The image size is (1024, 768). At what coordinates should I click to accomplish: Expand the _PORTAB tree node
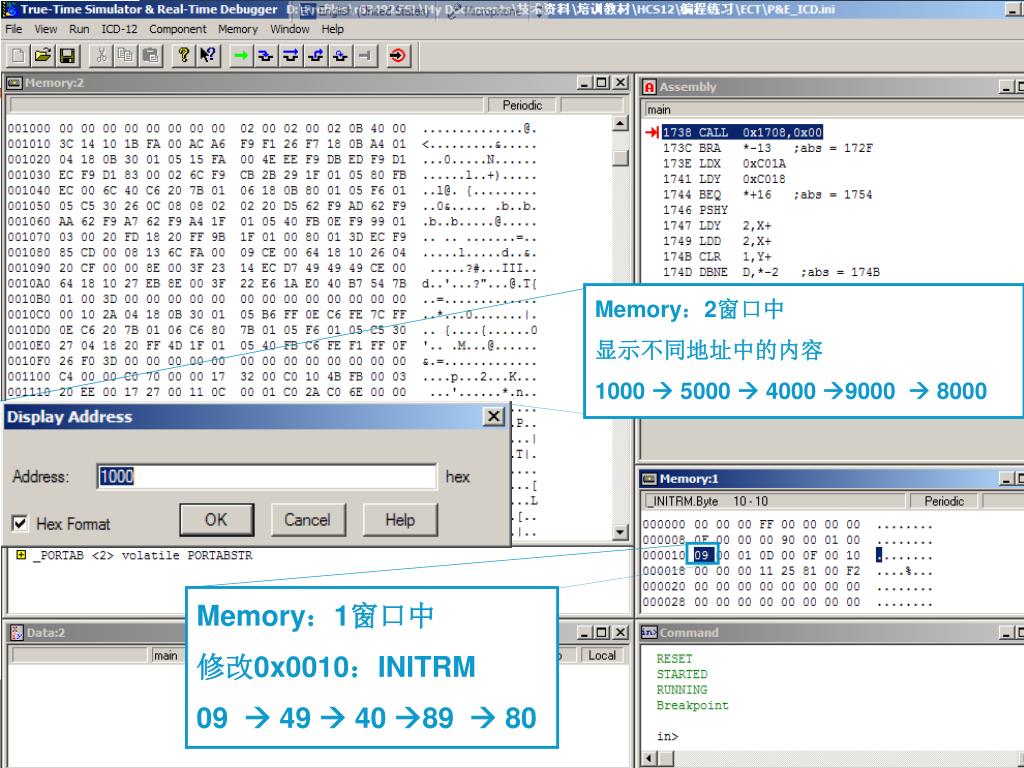click(x=21, y=555)
